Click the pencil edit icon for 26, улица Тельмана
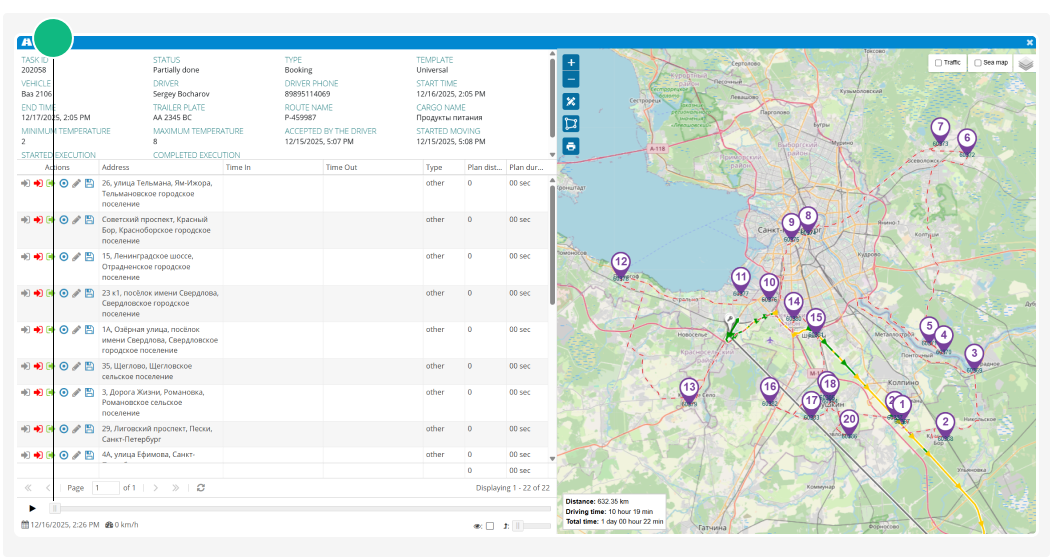The image size is (1053, 560). 77,183
